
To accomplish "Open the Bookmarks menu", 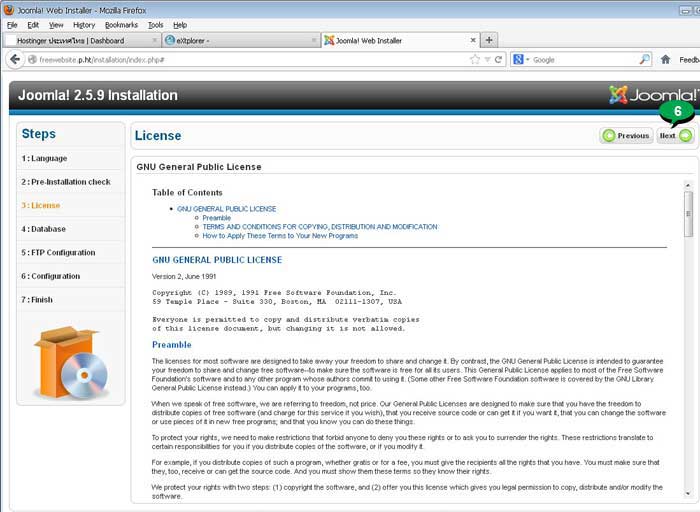I will click(121, 25).
